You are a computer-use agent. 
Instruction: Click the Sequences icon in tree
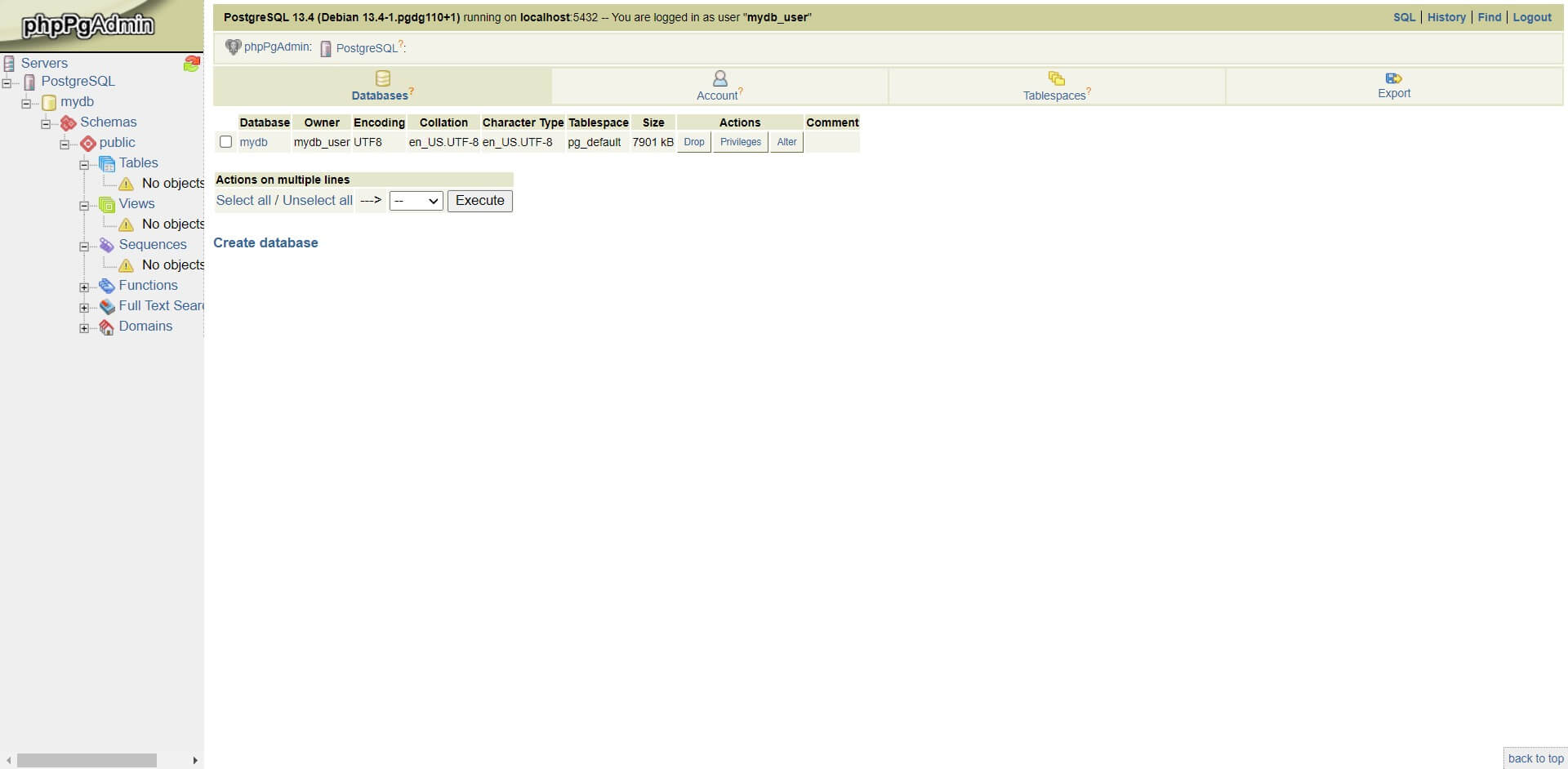point(107,245)
